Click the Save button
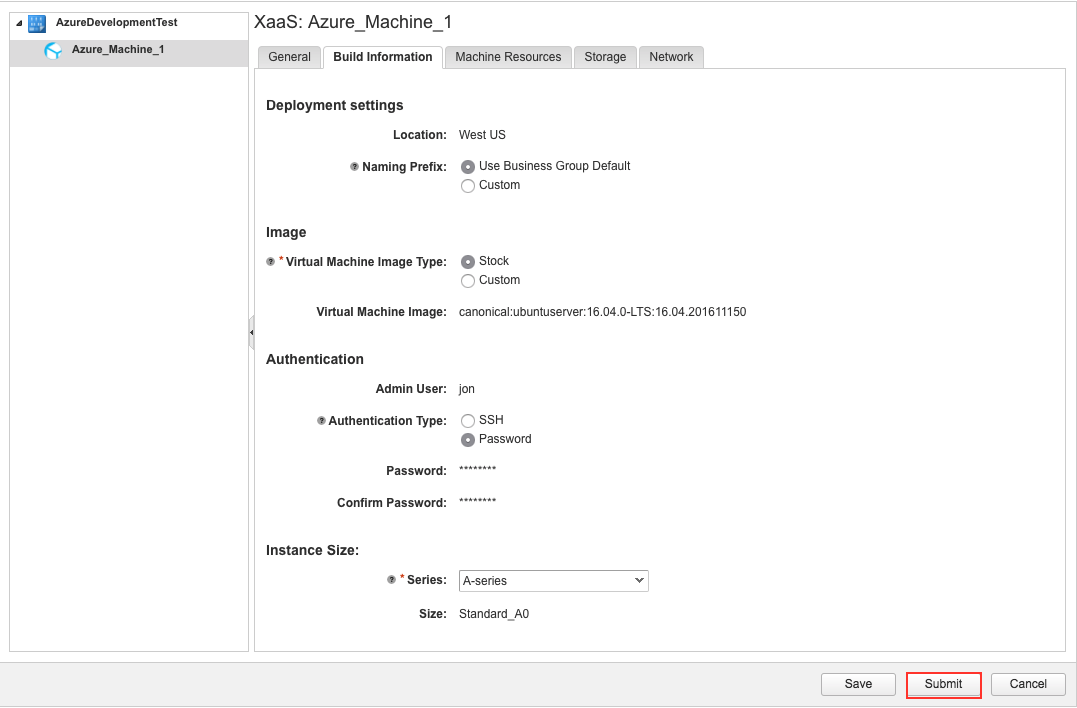This screenshot has height=708, width=1077. point(859,684)
